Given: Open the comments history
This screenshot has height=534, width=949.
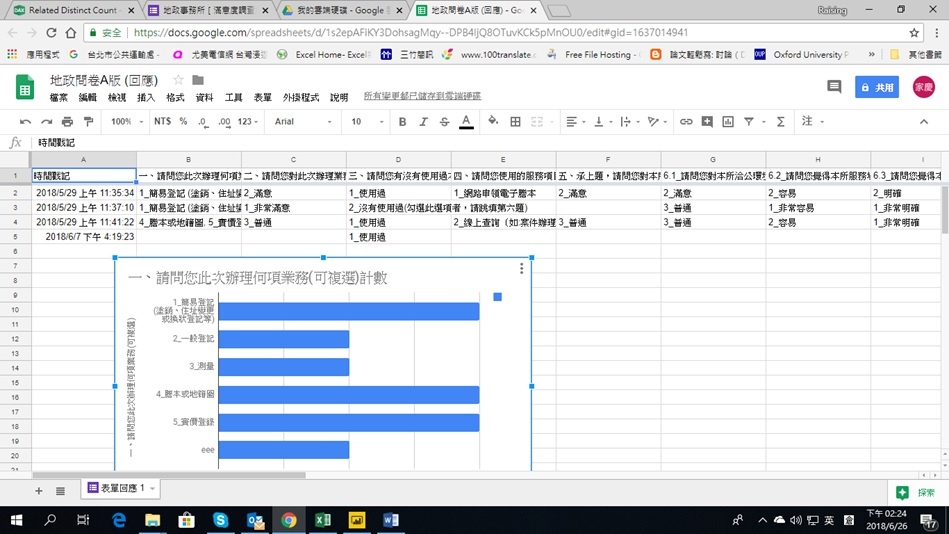Looking at the screenshot, I should coord(834,87).
